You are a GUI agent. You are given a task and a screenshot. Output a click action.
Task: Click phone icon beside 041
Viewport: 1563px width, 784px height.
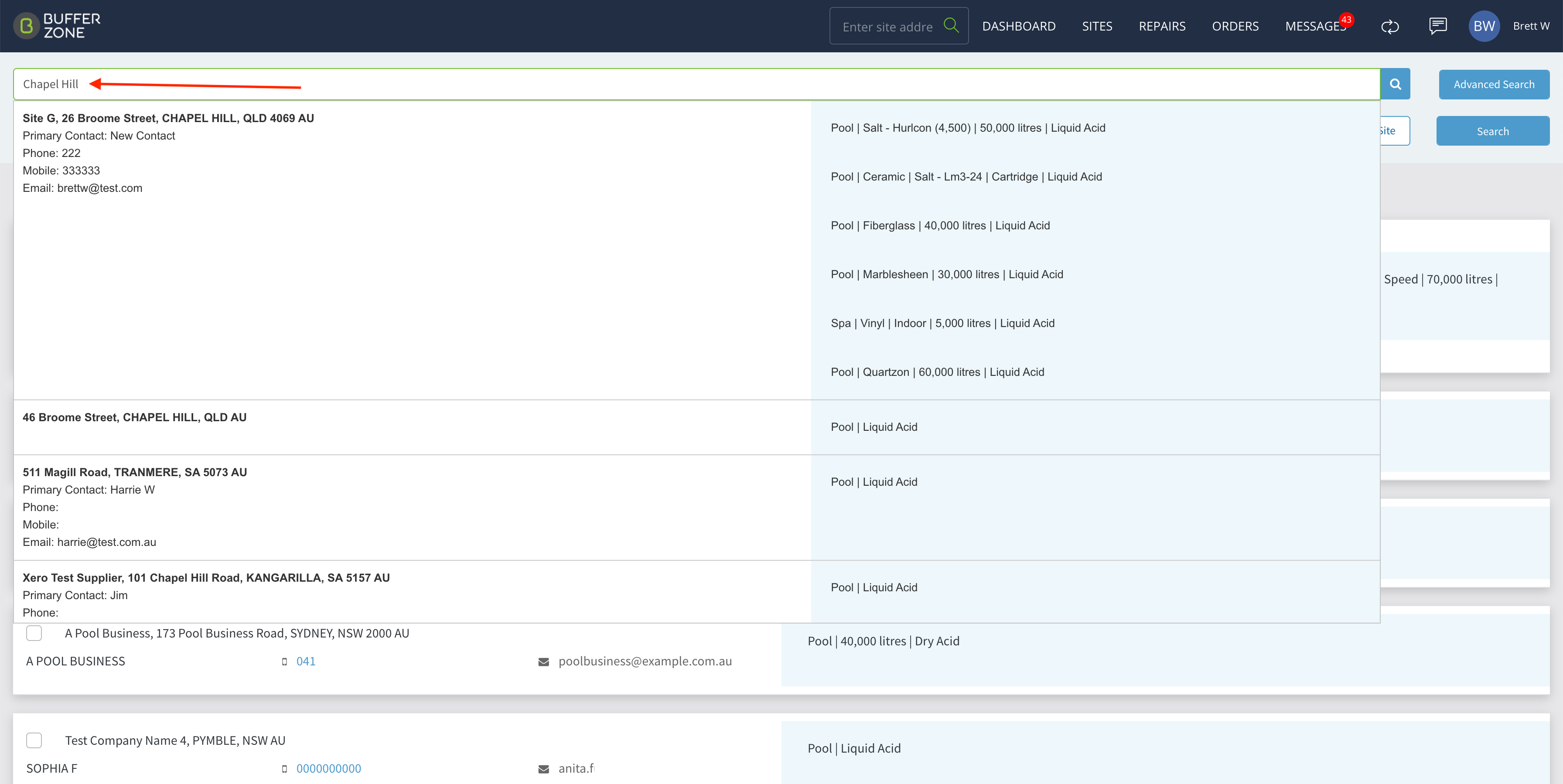284,661
